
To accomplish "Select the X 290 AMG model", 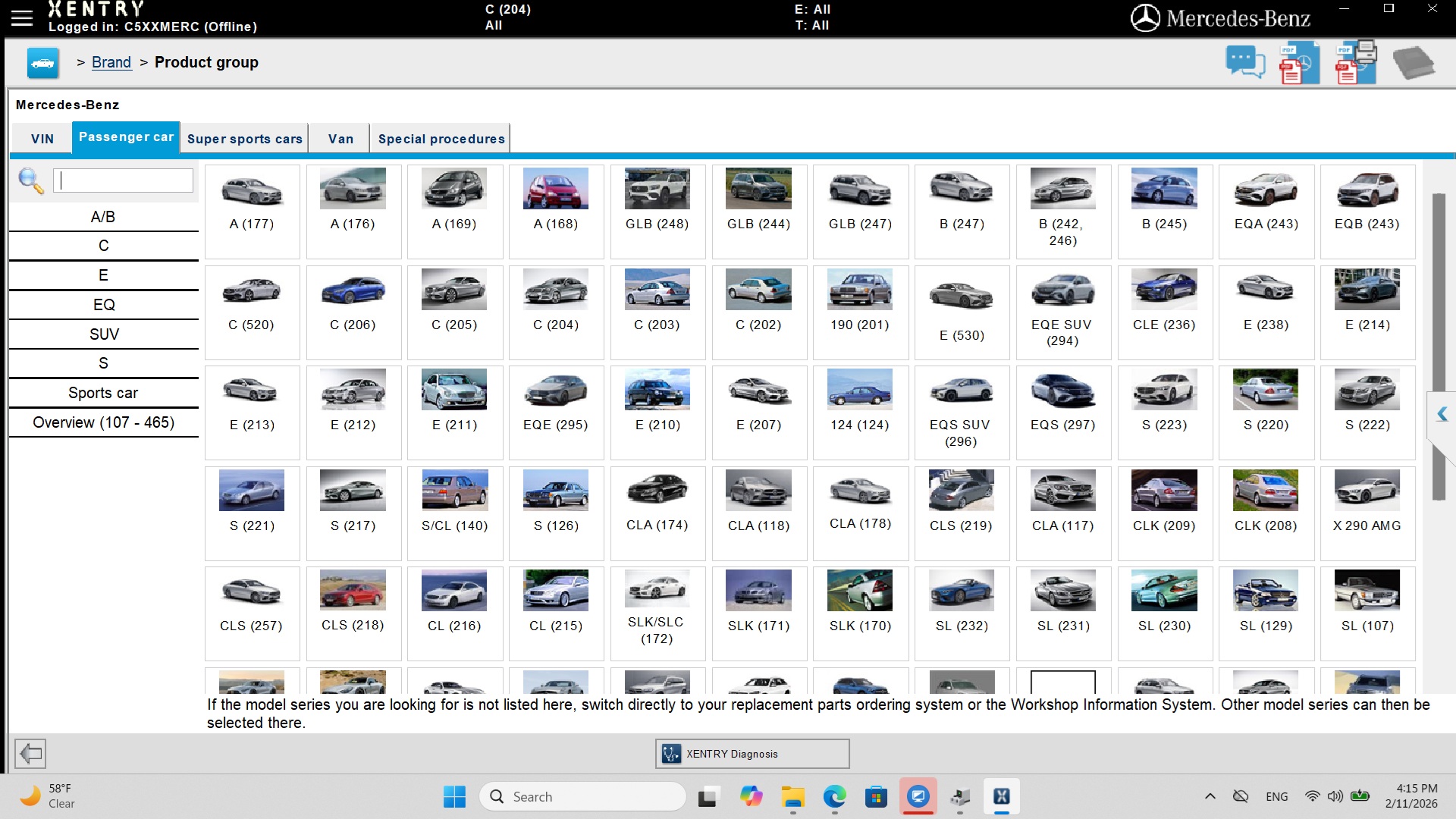I will (1367, 513).
